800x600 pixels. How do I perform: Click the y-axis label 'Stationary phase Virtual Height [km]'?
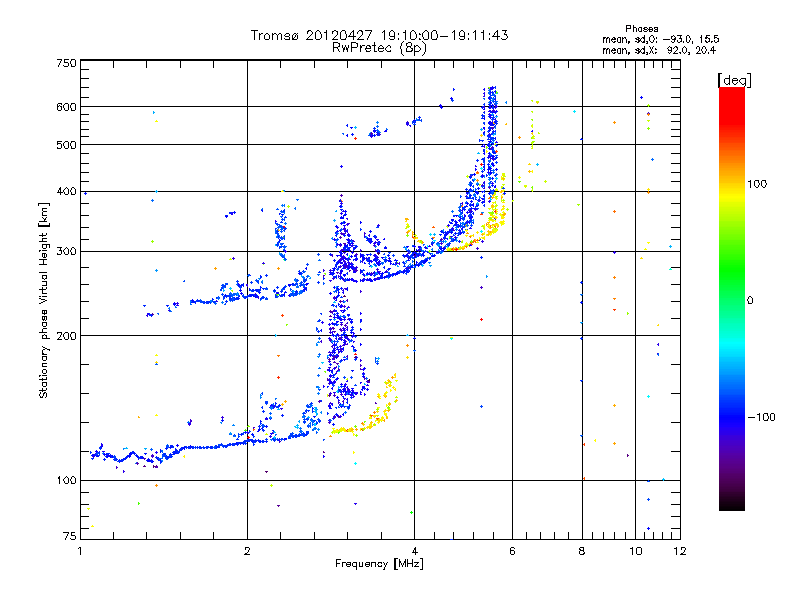[x=43, y=300]
